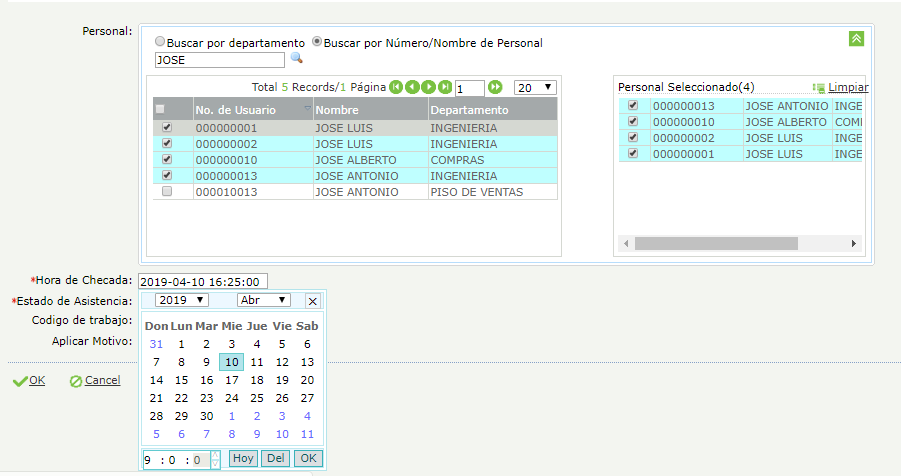Check user 000010013 PISO DE VENTAS
This screenshot has height=476, width=901.
pos(167,191)
